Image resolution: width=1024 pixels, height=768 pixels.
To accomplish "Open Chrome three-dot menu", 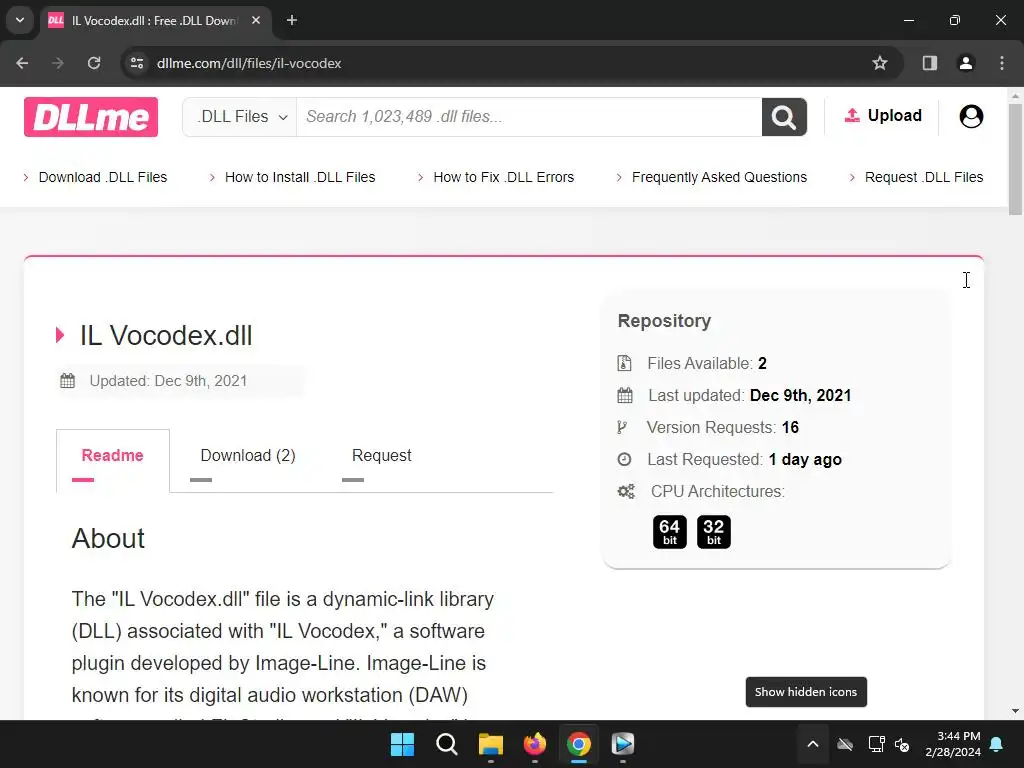I will [1002, 63].
